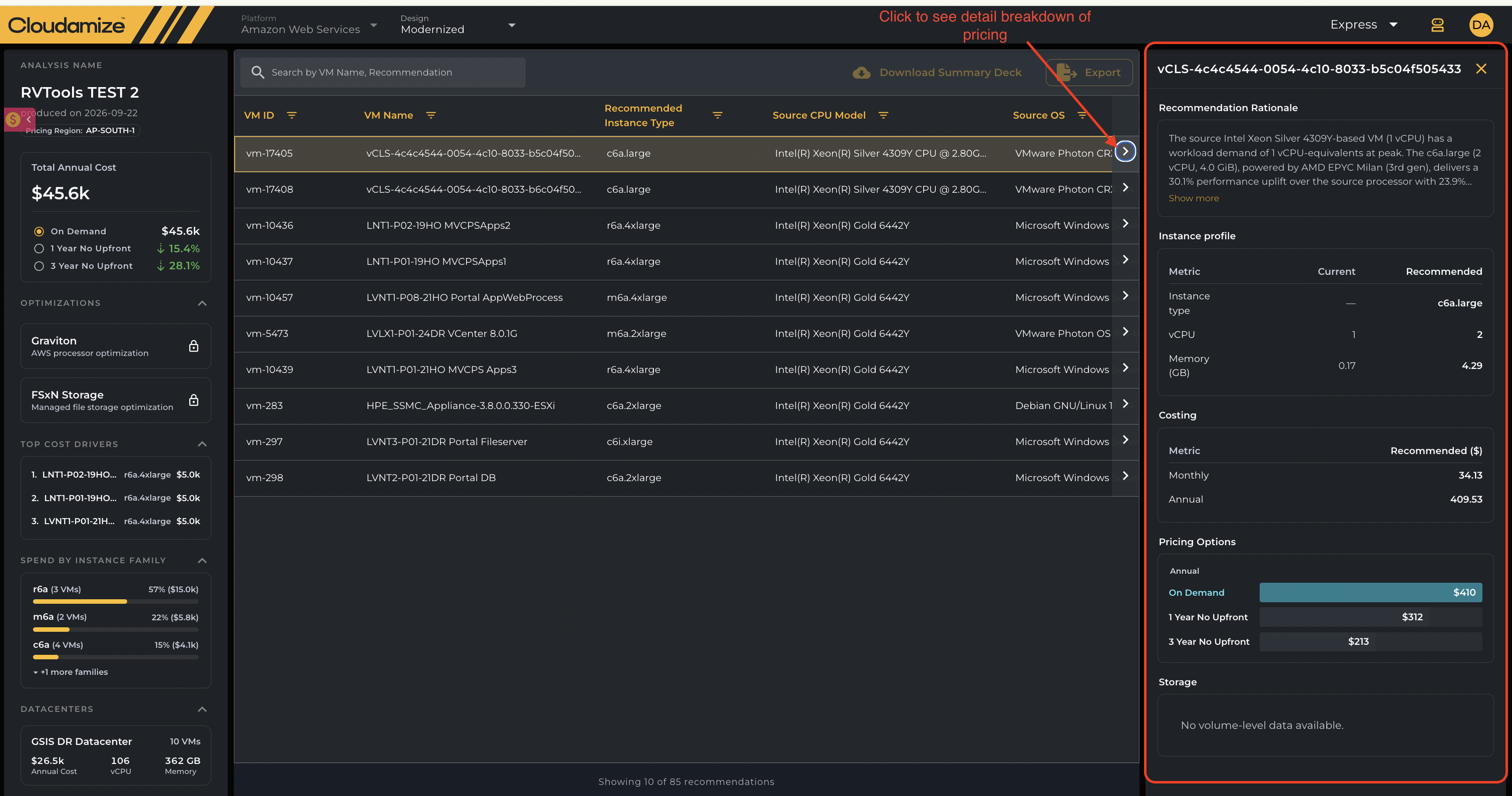The width and height of the screenshot is (1512, 796).
Task: Click the cloud download icon
Action: click(861, 72)
